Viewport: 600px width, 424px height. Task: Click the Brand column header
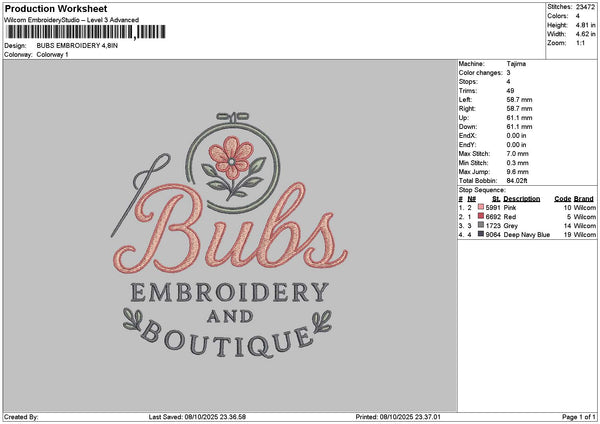pos(584,199)
